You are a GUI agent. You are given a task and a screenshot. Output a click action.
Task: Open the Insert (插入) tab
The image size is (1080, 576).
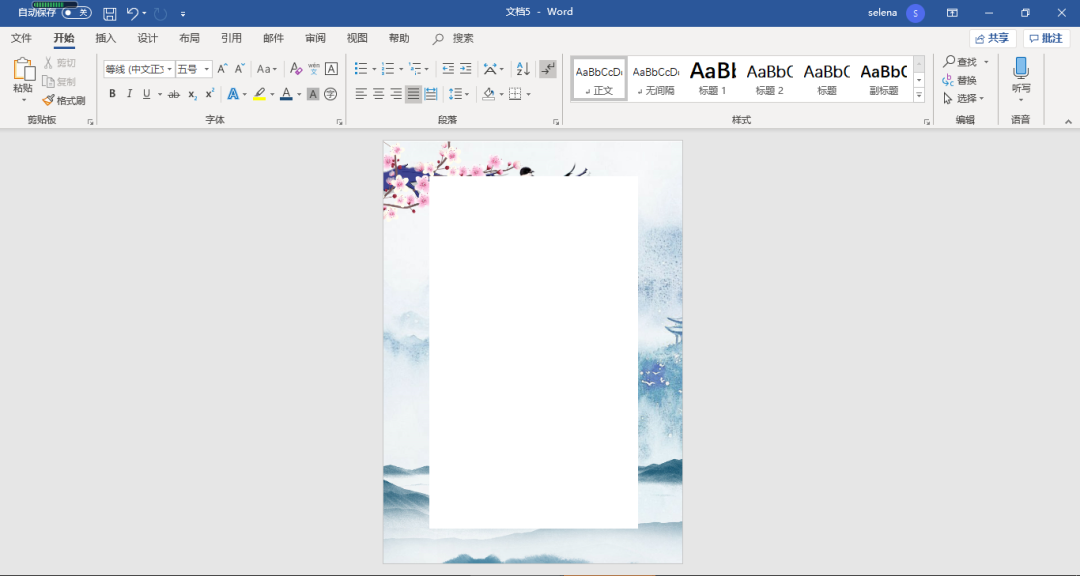106,38
